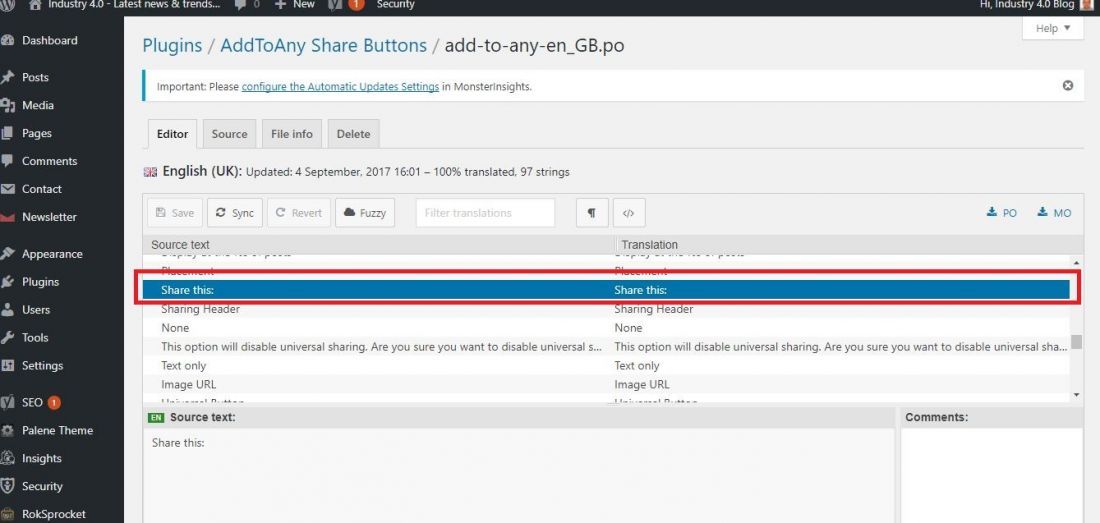
Task: Switch to the File info tab
Action: [x=292, y=134]
